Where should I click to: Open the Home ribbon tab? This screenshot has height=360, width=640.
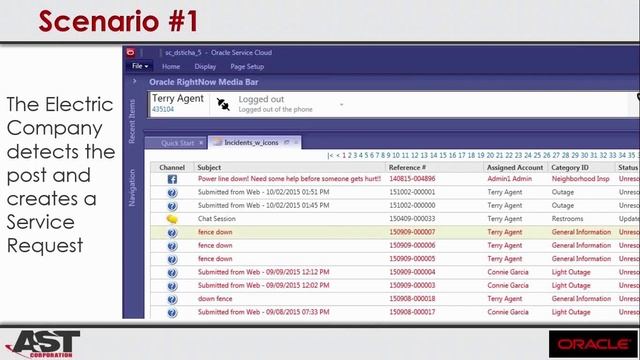[x=171, y=67]
